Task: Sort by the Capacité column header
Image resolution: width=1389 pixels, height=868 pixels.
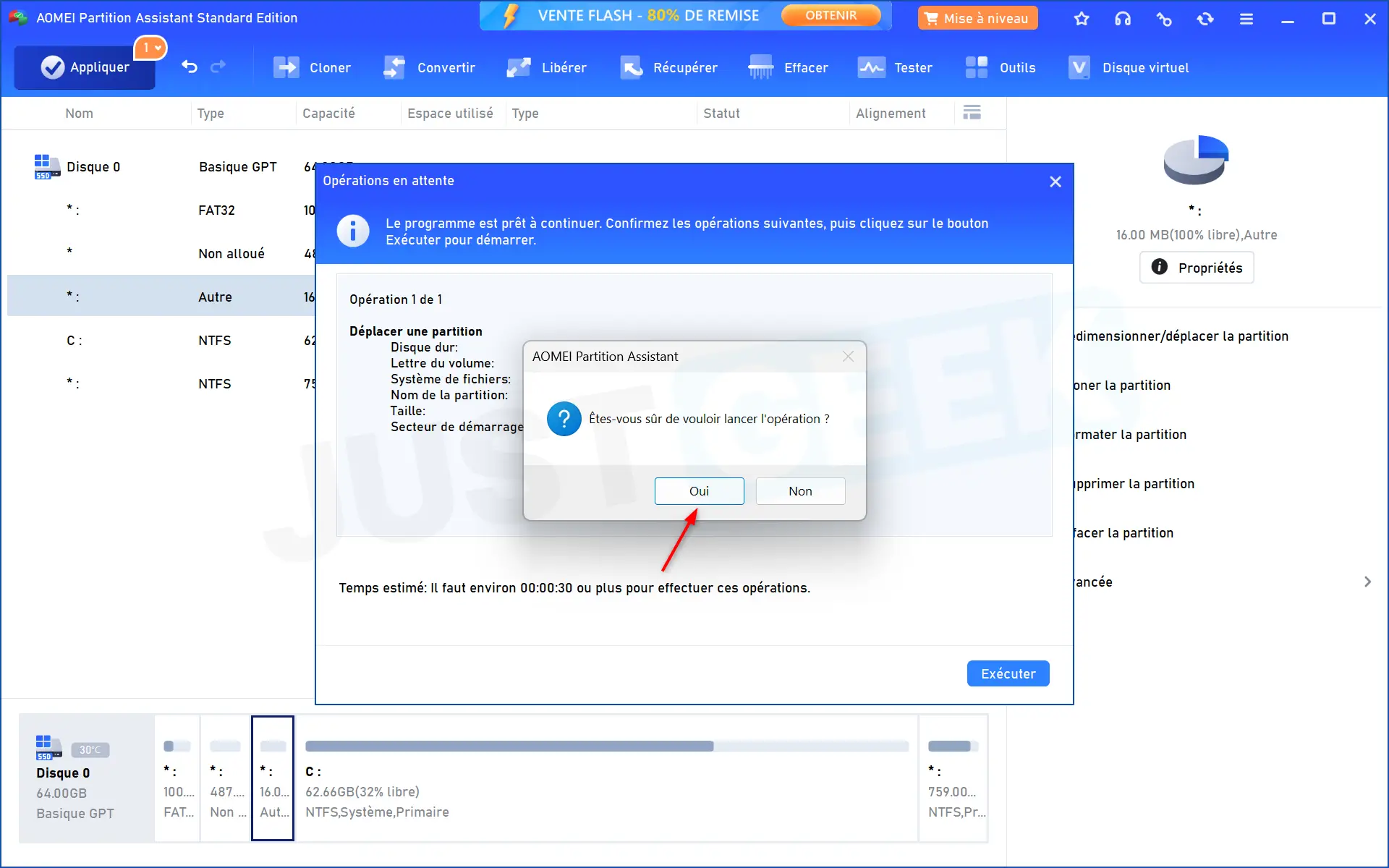Action: tap(328, 114)
